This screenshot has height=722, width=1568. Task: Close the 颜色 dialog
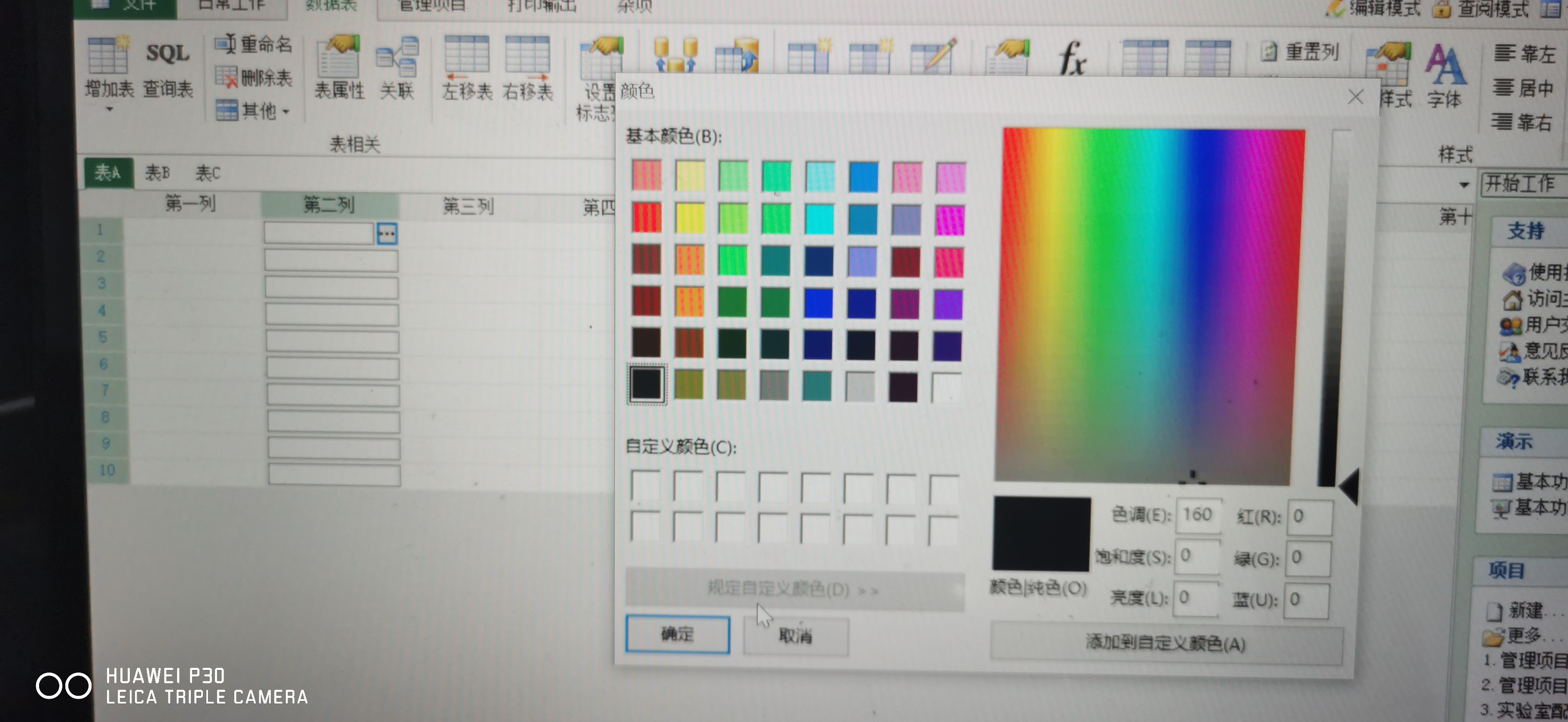pos(1356,97)
